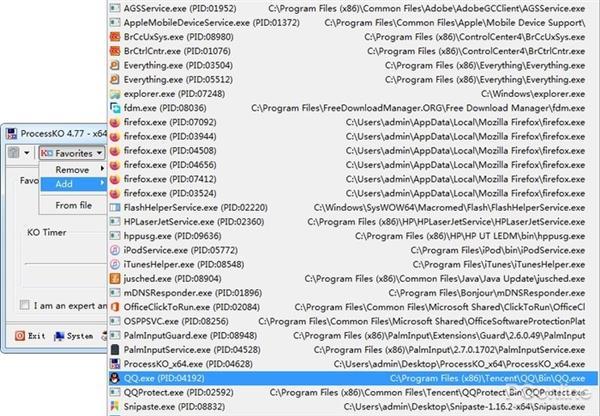The height and width of the screenshot is (416, 600).
Task: Click the KO Timer label
Action: [47, 232]
